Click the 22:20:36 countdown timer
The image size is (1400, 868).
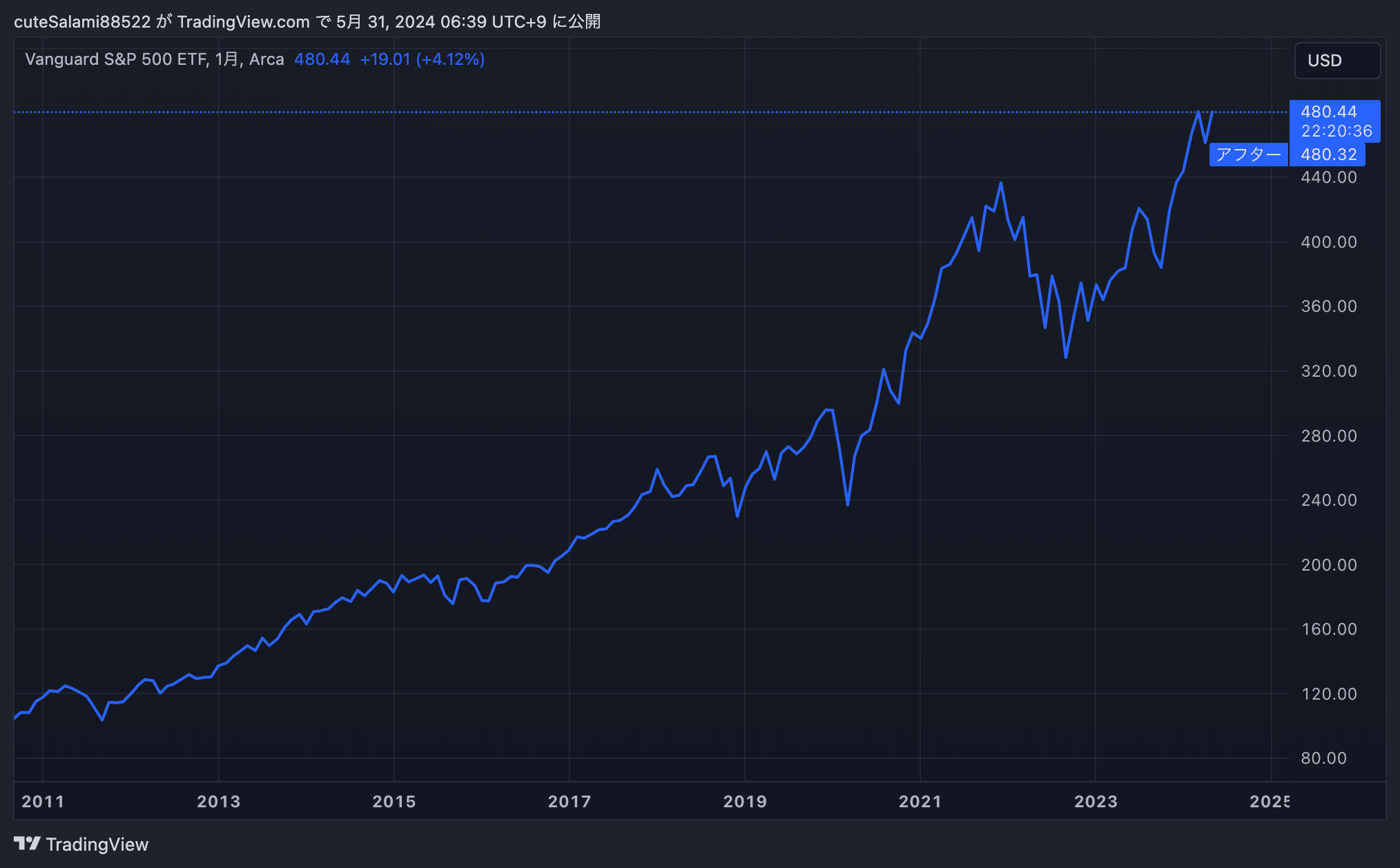pyautogui.click(x=1336, y=131)
